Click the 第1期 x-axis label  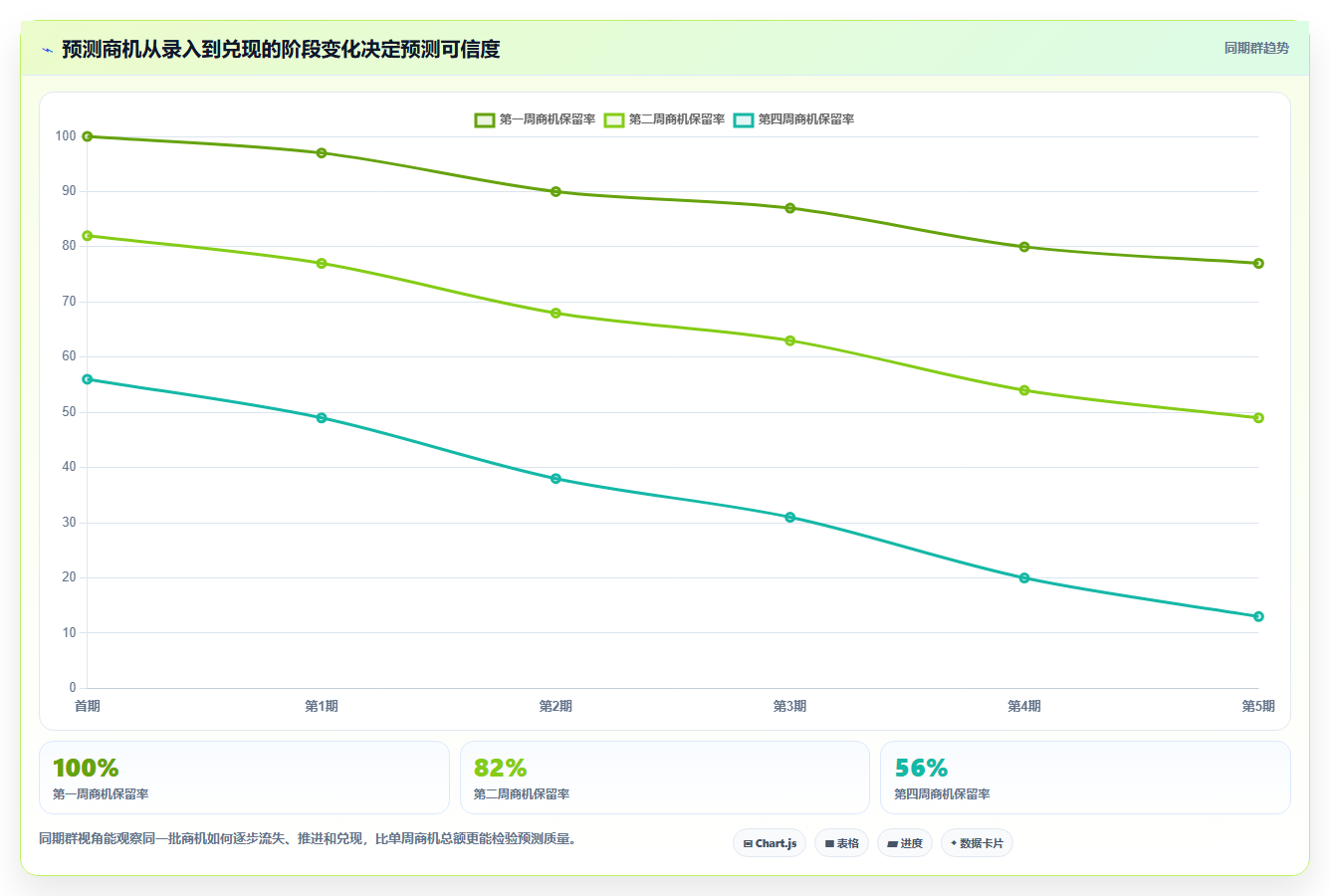point(322,706)
